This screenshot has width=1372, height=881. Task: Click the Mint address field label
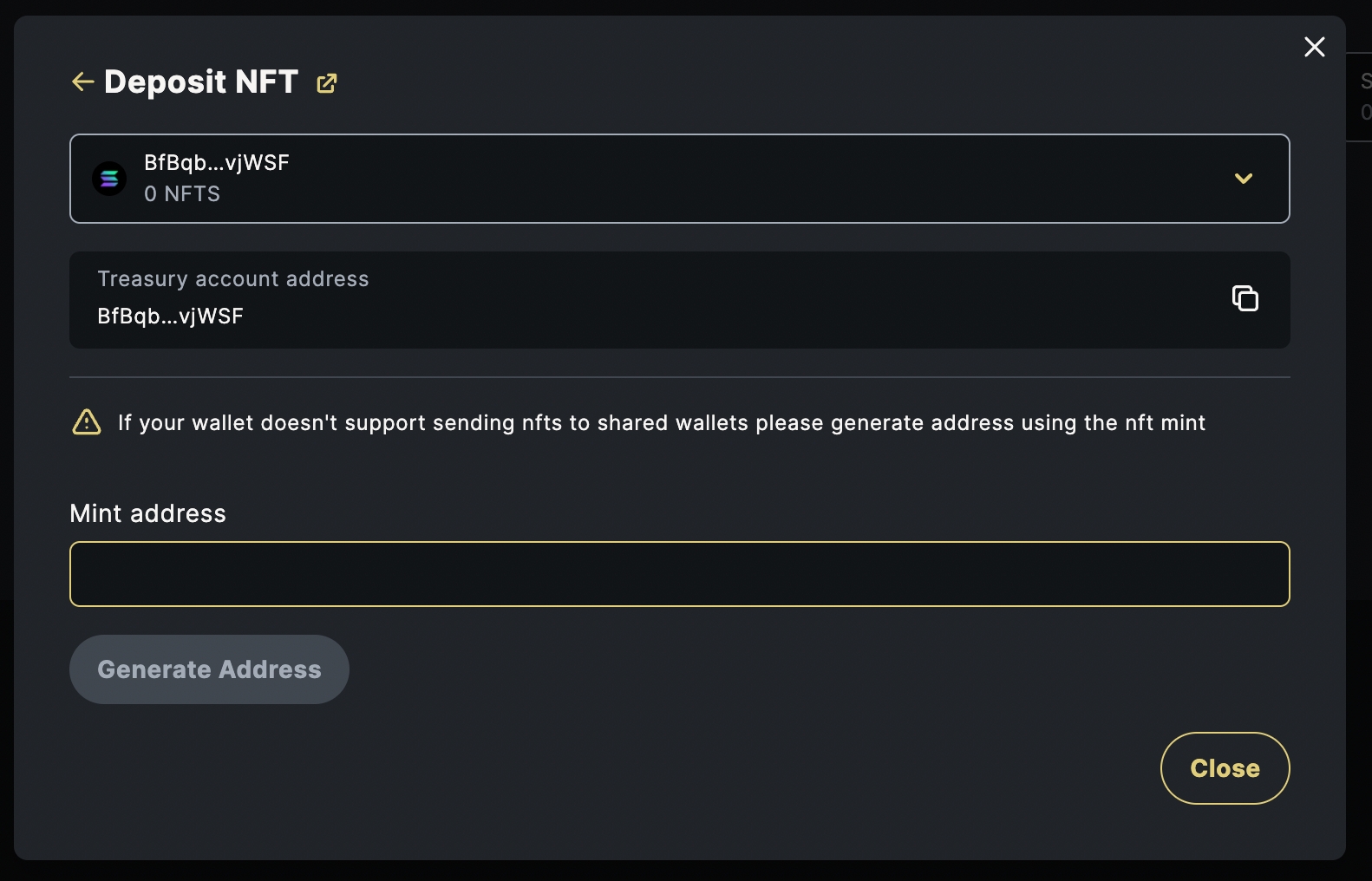point(147,513)
